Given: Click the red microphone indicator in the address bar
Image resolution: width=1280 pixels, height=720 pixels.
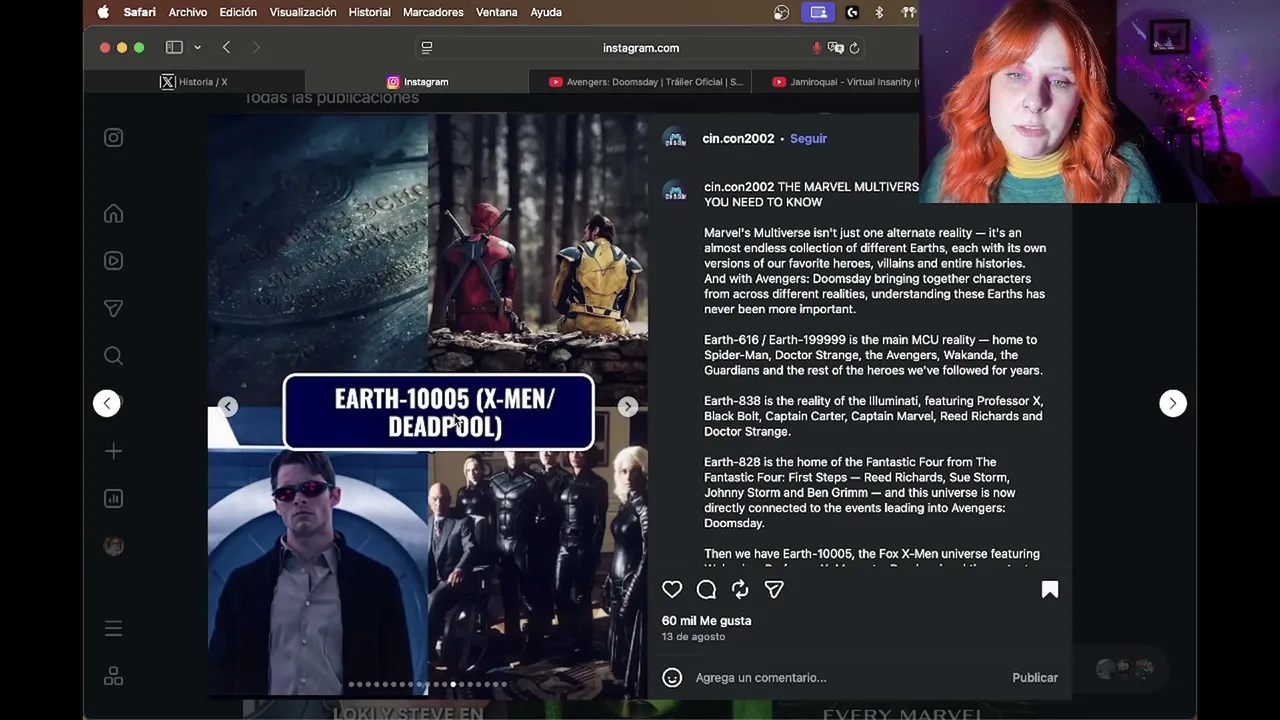Looking at the screenshot, I should (817, 48).
